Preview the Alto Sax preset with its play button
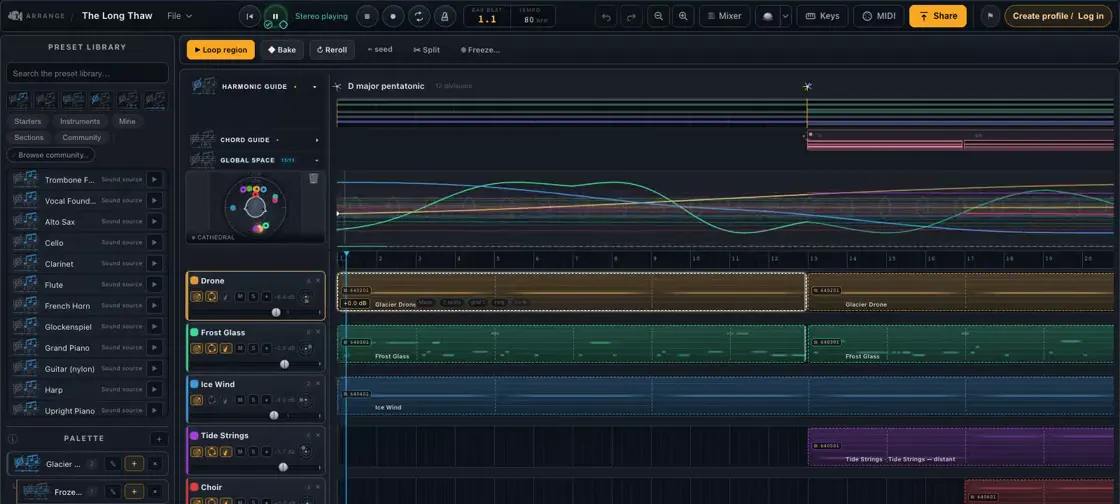This screenshot has width=1120, height=504. pos(154,221)
